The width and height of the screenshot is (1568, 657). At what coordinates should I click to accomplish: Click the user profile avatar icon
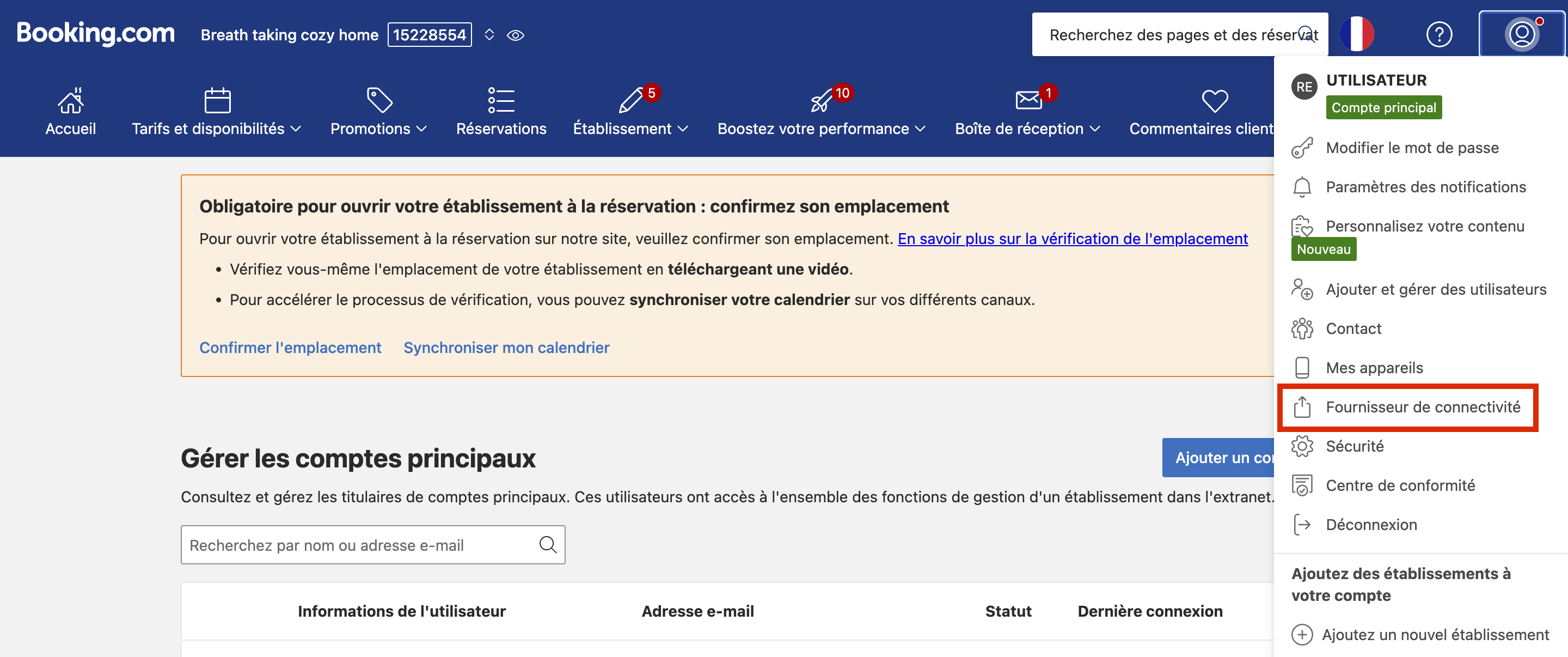(1521, 35)
